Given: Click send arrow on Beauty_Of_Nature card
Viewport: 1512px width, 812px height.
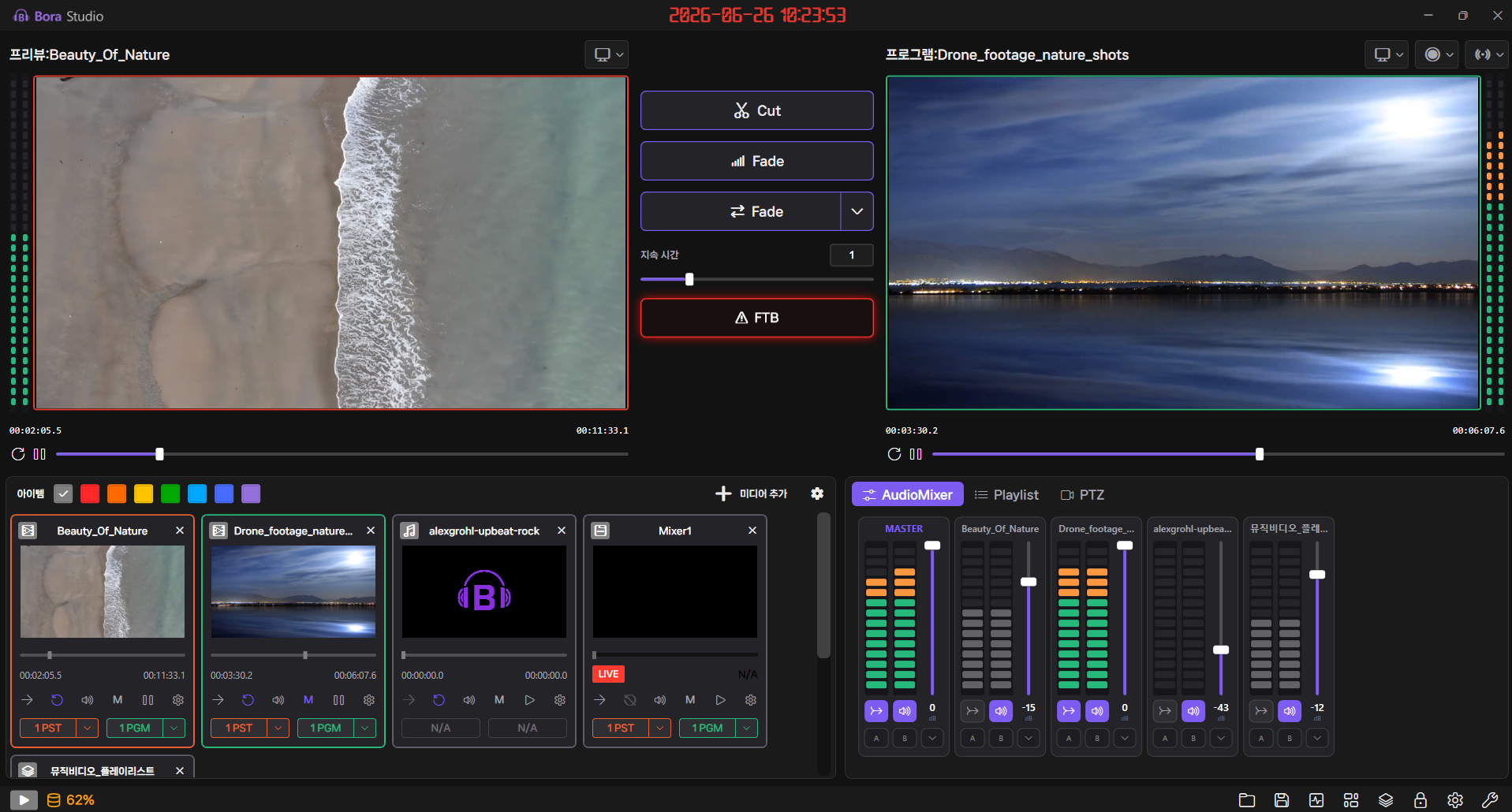Looking at the screenshot, I should 28,700.
